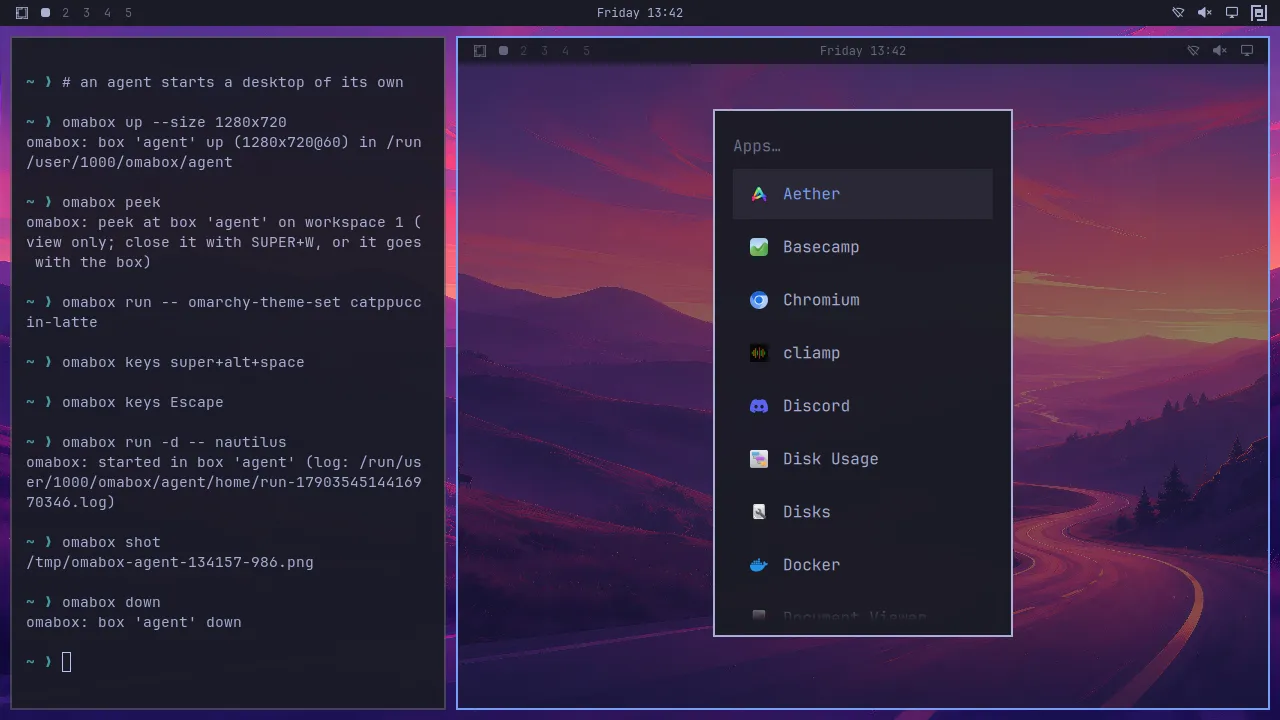Open Disks from the app launcher
Image resolution: width=1280 pixels, height=720 pixels.
pos(863,512)
